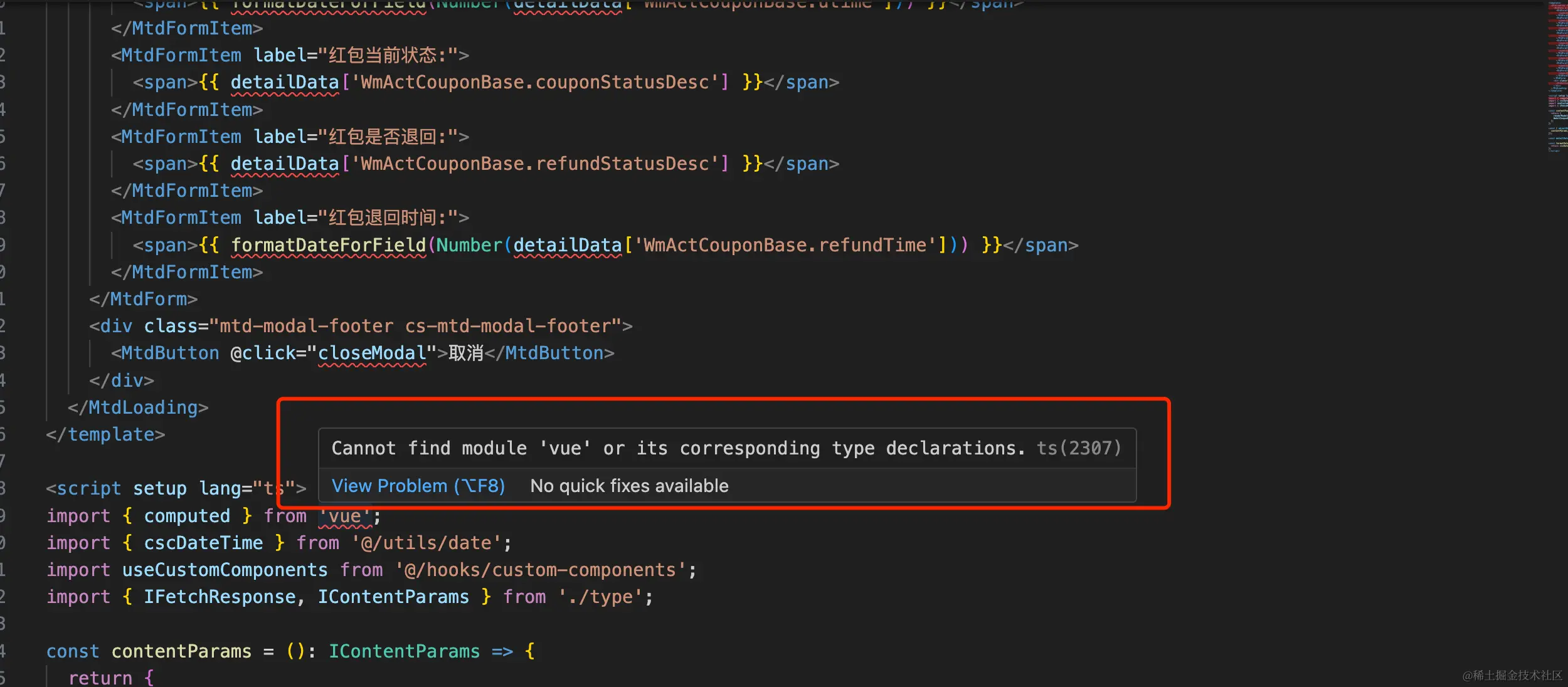Click the contentParams constant name
The height and width of the screenshot is (687, 1568).
pos(181,651)
